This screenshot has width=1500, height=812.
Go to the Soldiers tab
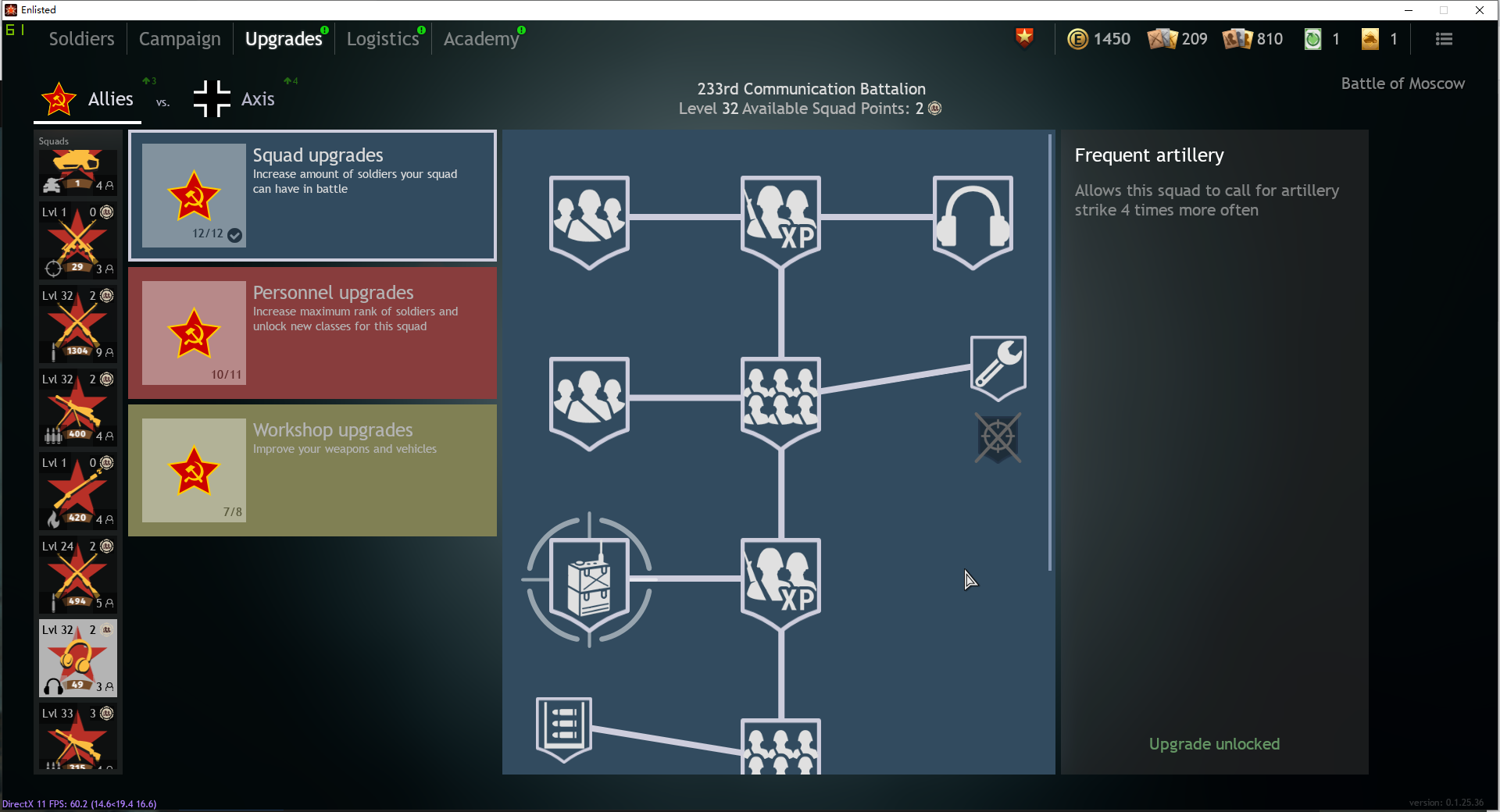(81, 39)
